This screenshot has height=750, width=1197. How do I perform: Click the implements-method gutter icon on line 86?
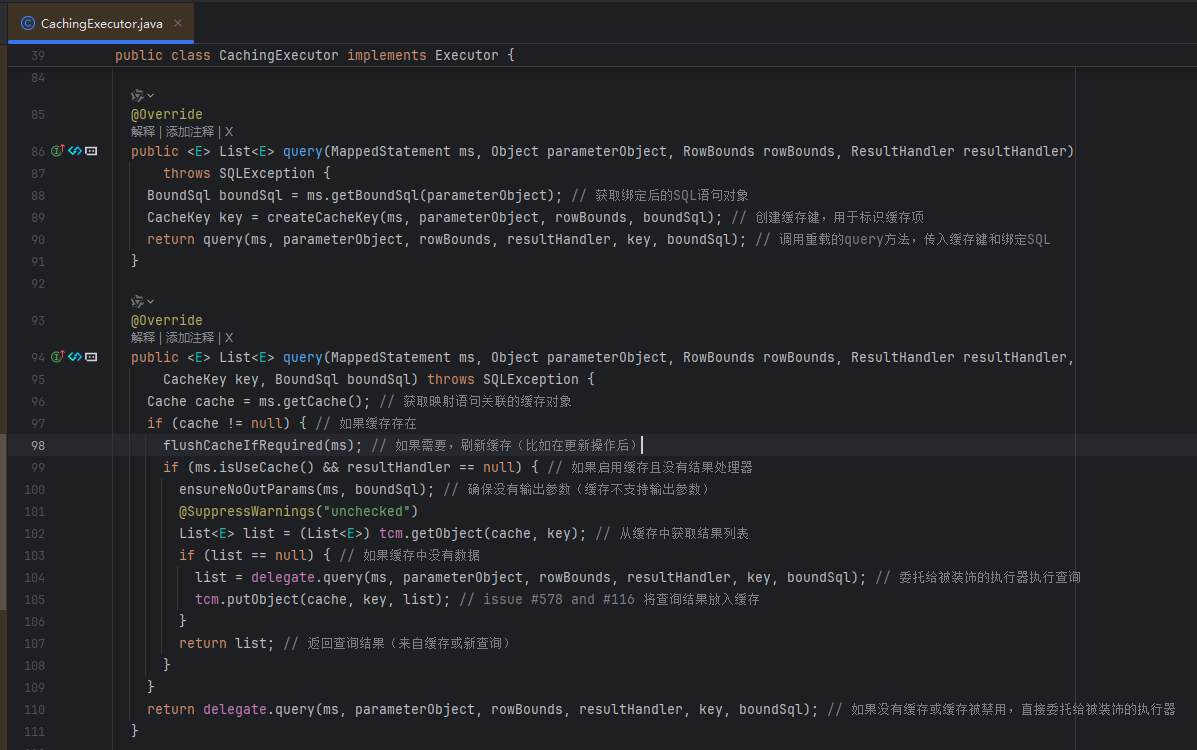58,151
